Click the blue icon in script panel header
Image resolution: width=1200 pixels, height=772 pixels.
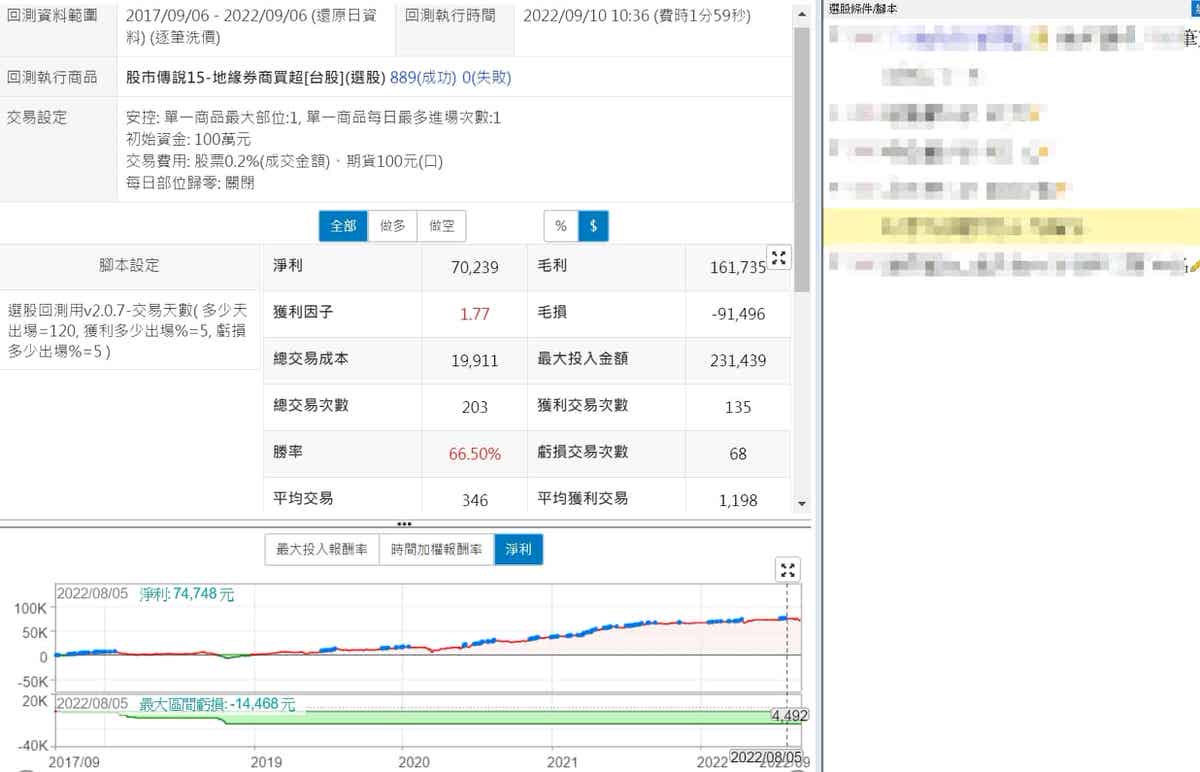(1195, 7)
